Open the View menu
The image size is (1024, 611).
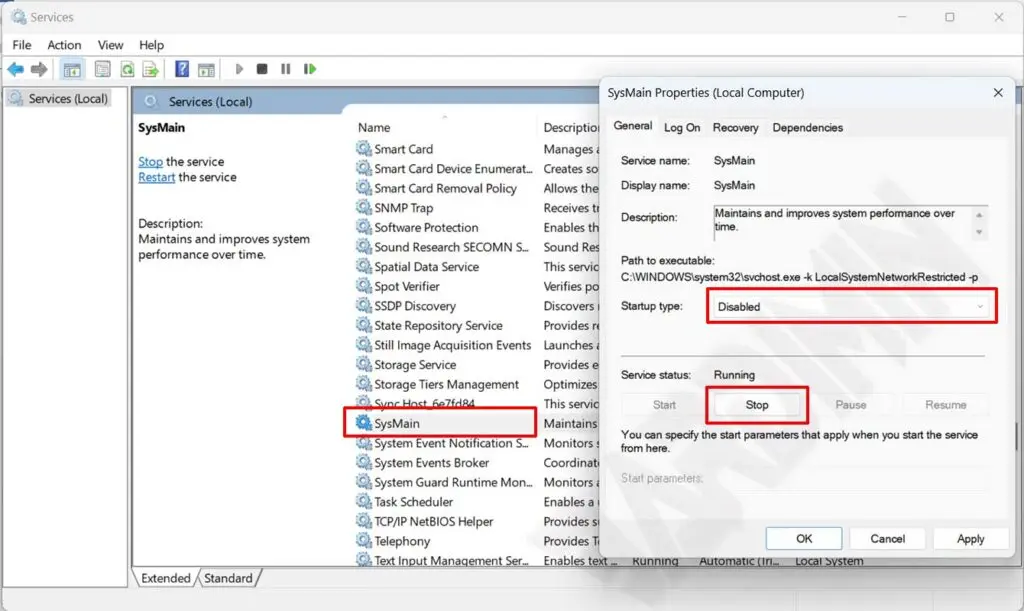click(110, 45)
